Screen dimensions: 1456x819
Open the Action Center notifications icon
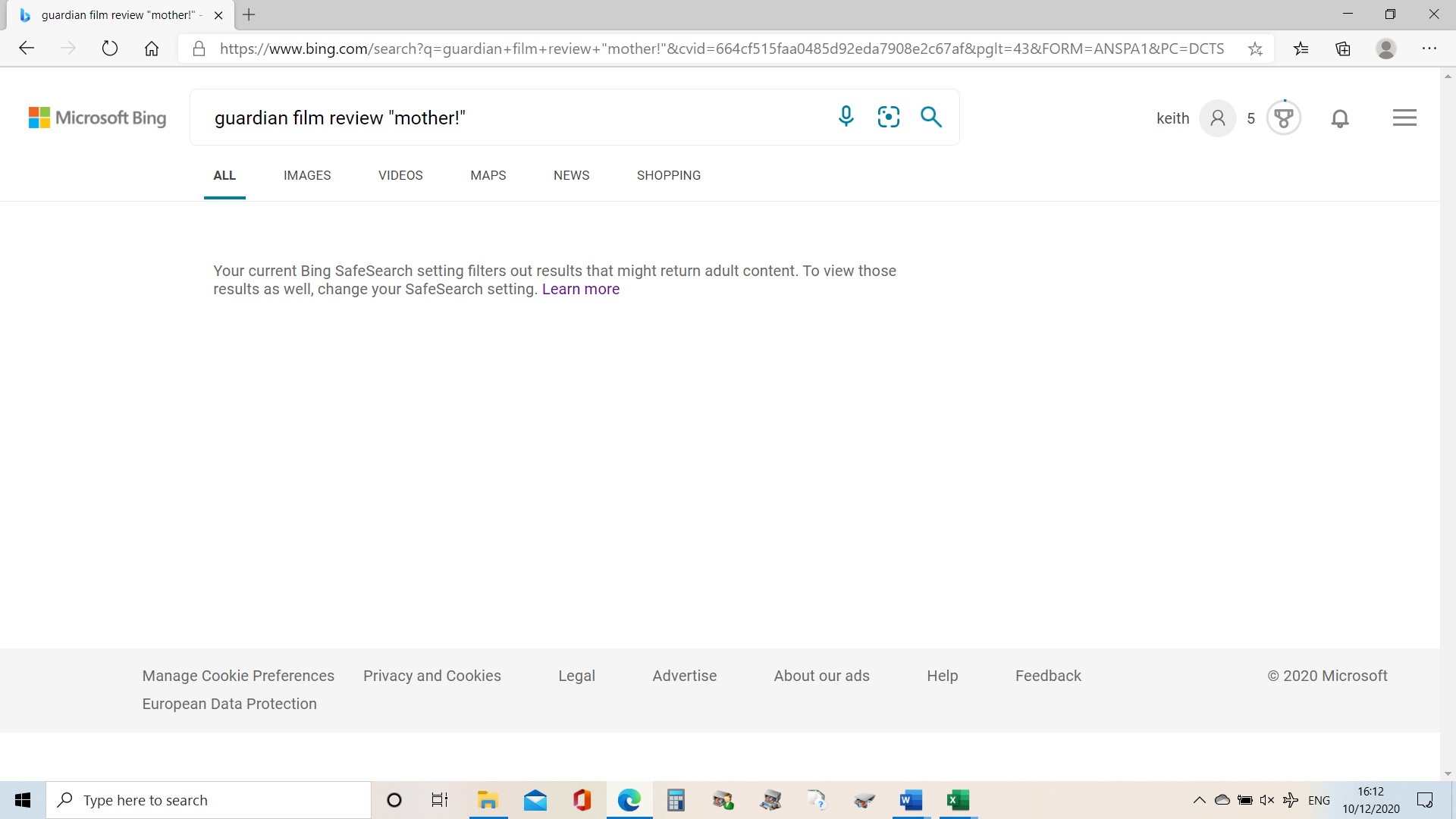click(x=1425, y=800)
